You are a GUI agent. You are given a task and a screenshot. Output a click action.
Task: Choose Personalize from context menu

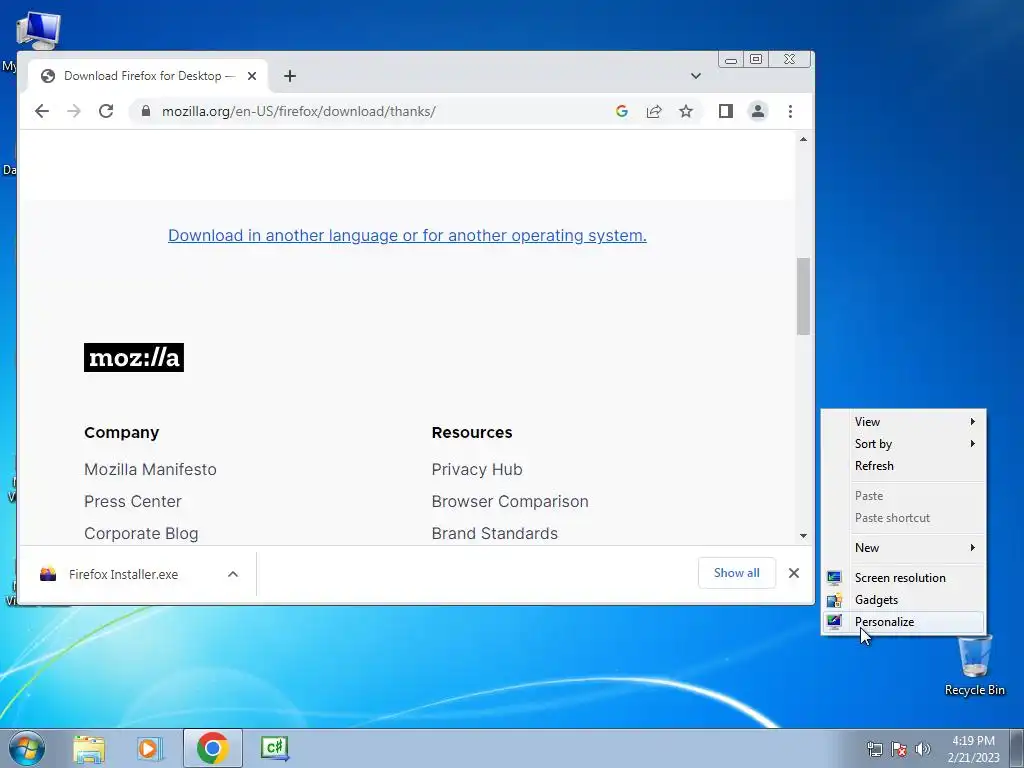coord(903,622)
